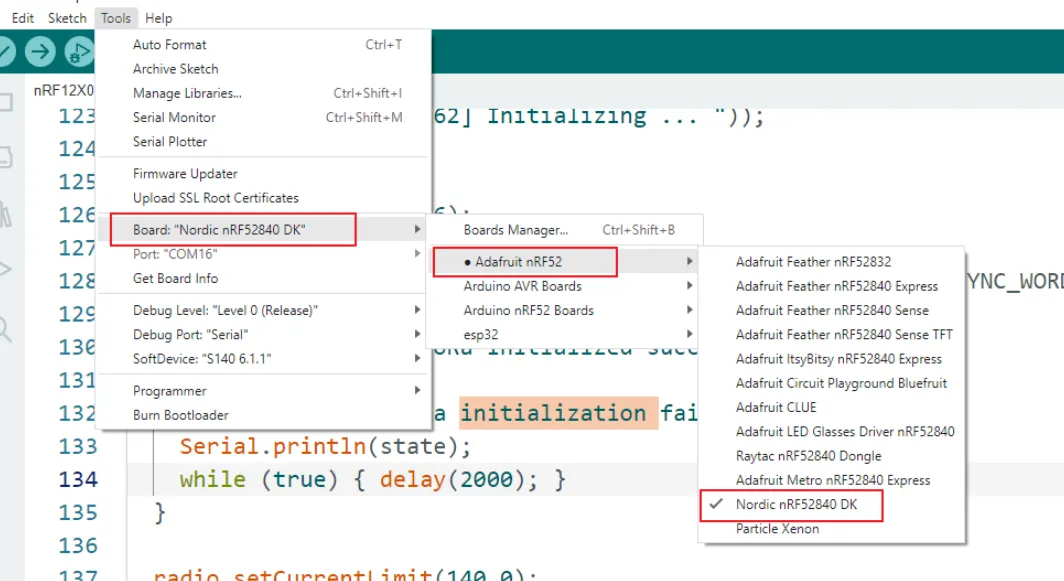Open the Sketchbook folder sidebar icon
Image resolution: width=1064 pixels, height=581 pixels.
click(6, 102)
